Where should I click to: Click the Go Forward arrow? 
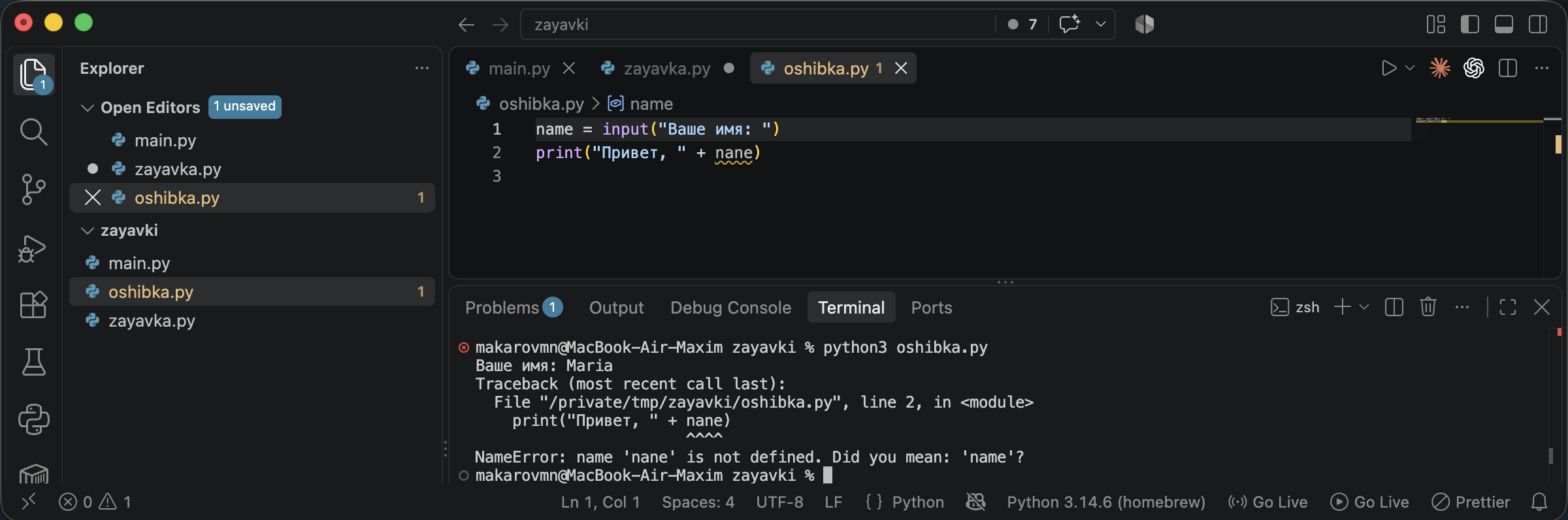click(x=500, y=25)
